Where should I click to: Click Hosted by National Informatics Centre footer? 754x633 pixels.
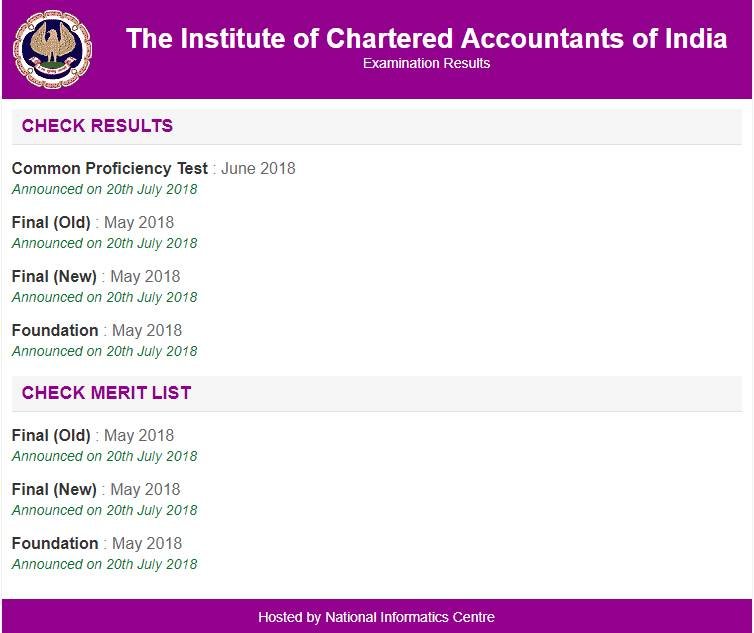(x=376, y=616)
